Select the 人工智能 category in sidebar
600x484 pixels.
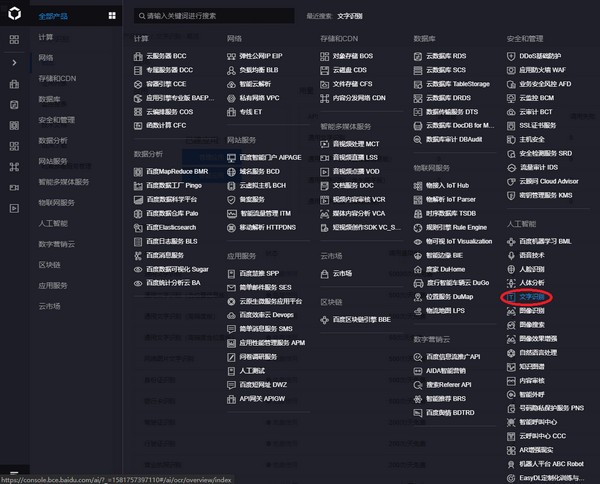tap(54, 223)
